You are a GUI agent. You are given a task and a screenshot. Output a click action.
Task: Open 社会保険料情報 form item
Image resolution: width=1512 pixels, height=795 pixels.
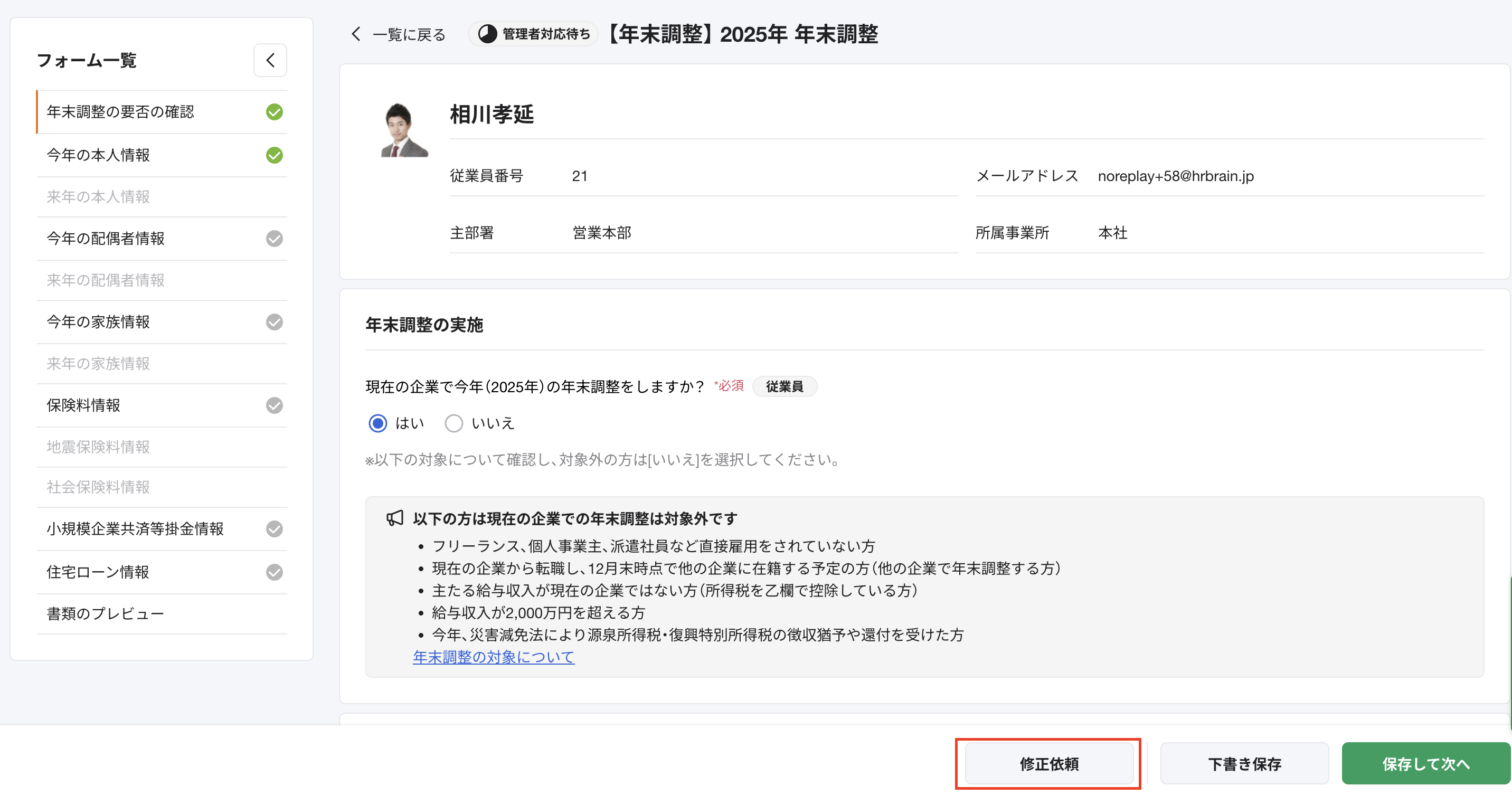99,487
